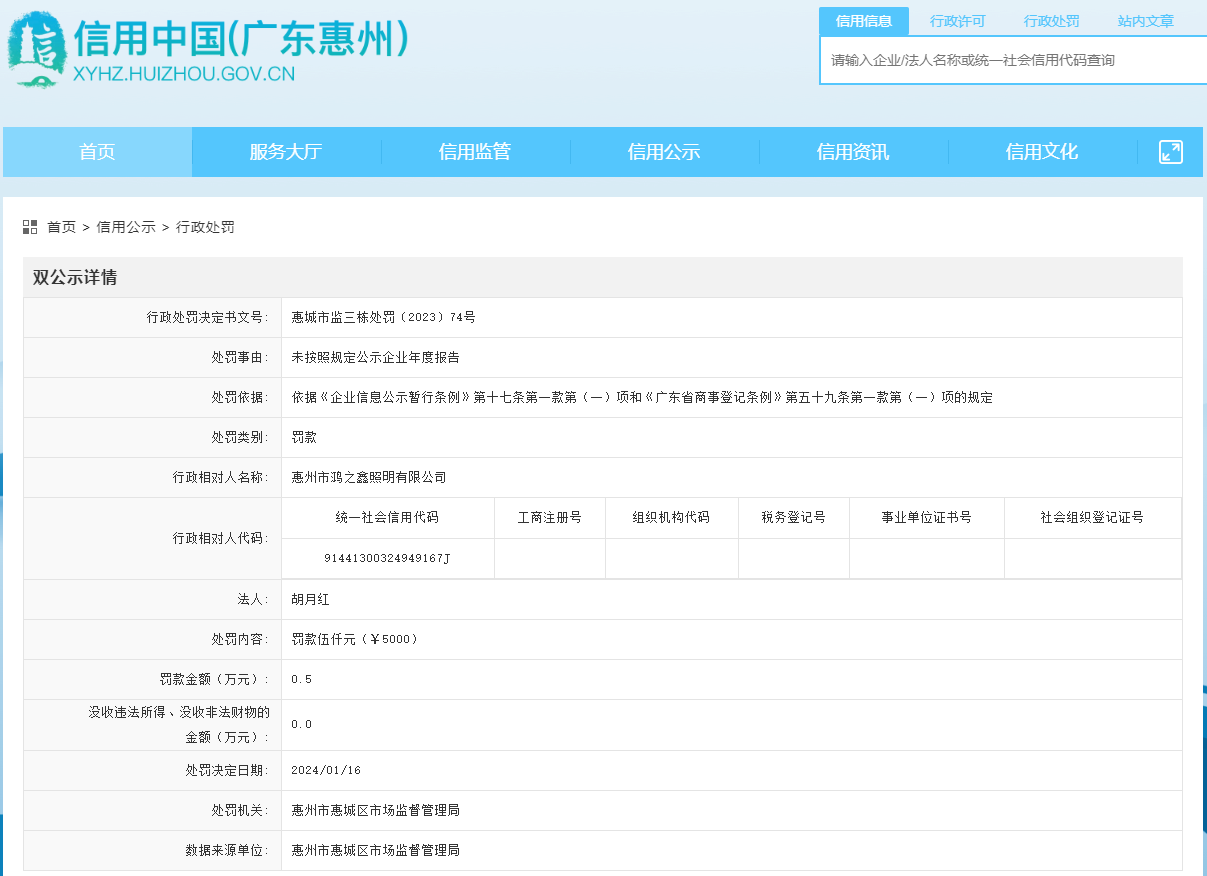Click the 统一社会信用代码 column header
The image size is (1207, 876).
pyautogui.click(x=387, y=518)
